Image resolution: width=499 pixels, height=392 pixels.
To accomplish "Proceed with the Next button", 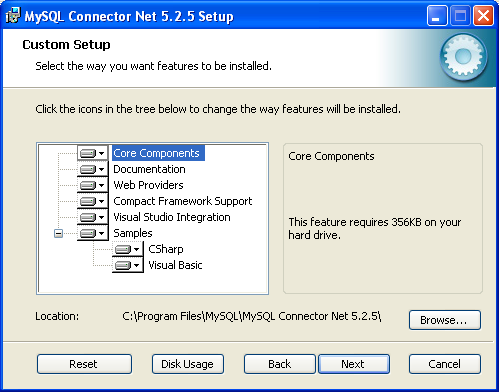I will [x=354, y=364].
